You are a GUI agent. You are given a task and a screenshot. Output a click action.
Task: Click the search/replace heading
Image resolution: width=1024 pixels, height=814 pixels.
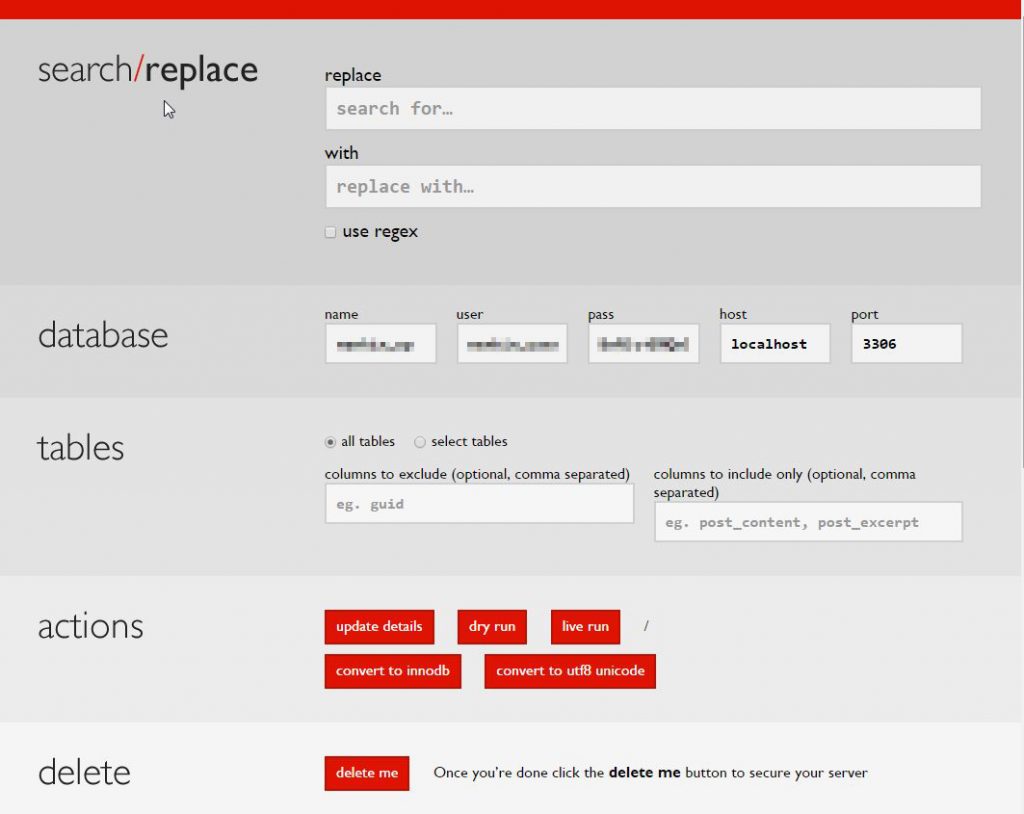coord(148,70)
